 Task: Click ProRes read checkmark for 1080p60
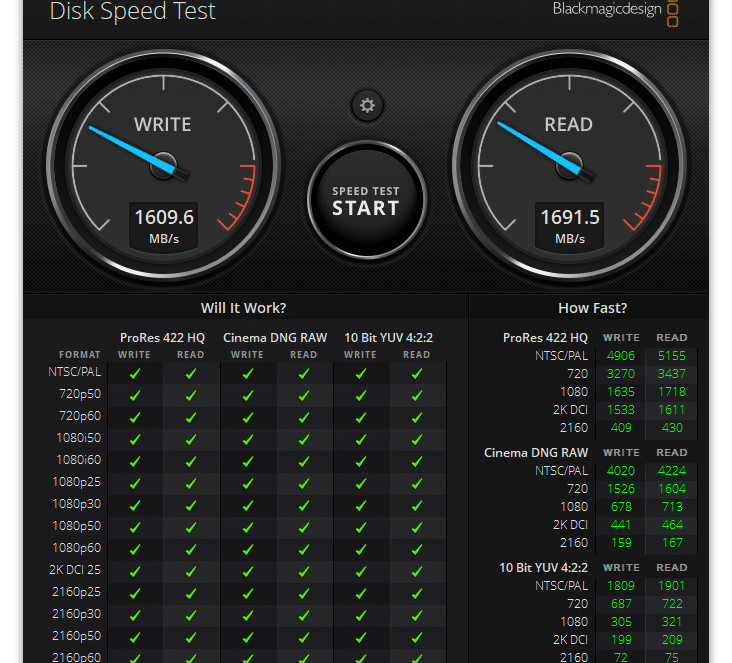(190, 550)
